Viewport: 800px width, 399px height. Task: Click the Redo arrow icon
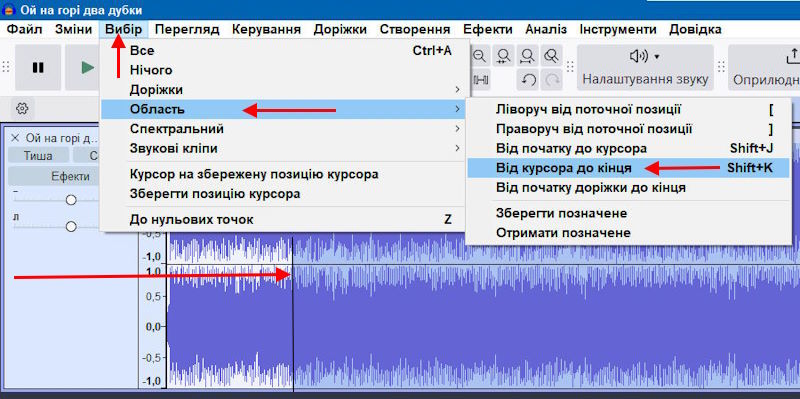pos(552,80)
